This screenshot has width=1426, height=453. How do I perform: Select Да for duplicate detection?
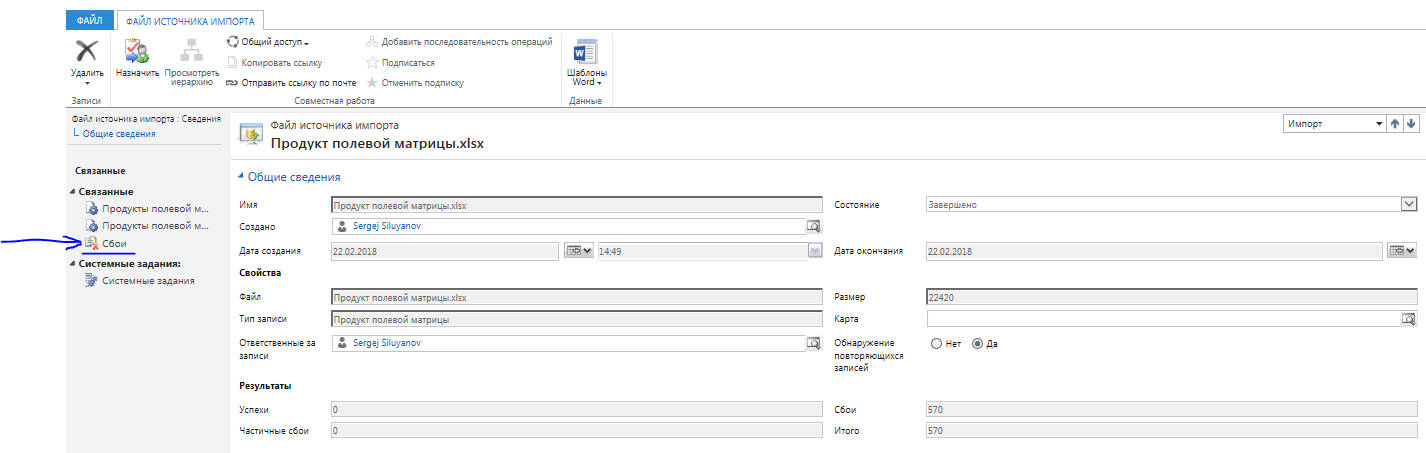click(977, 344)
